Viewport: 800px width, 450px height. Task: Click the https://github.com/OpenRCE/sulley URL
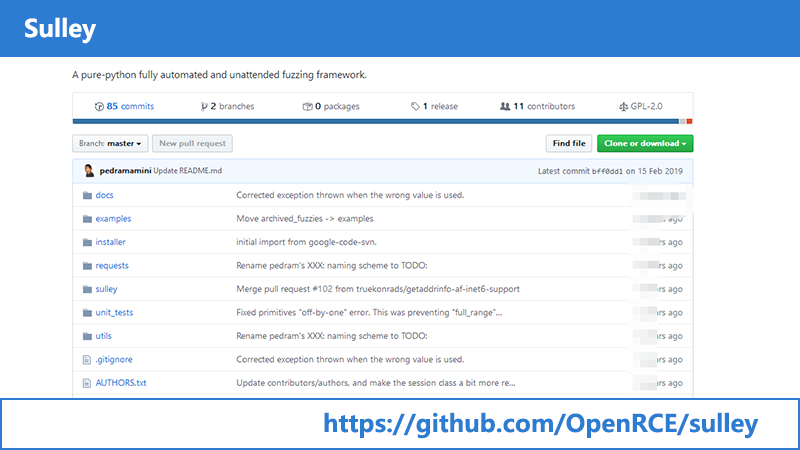pos(541,423)
